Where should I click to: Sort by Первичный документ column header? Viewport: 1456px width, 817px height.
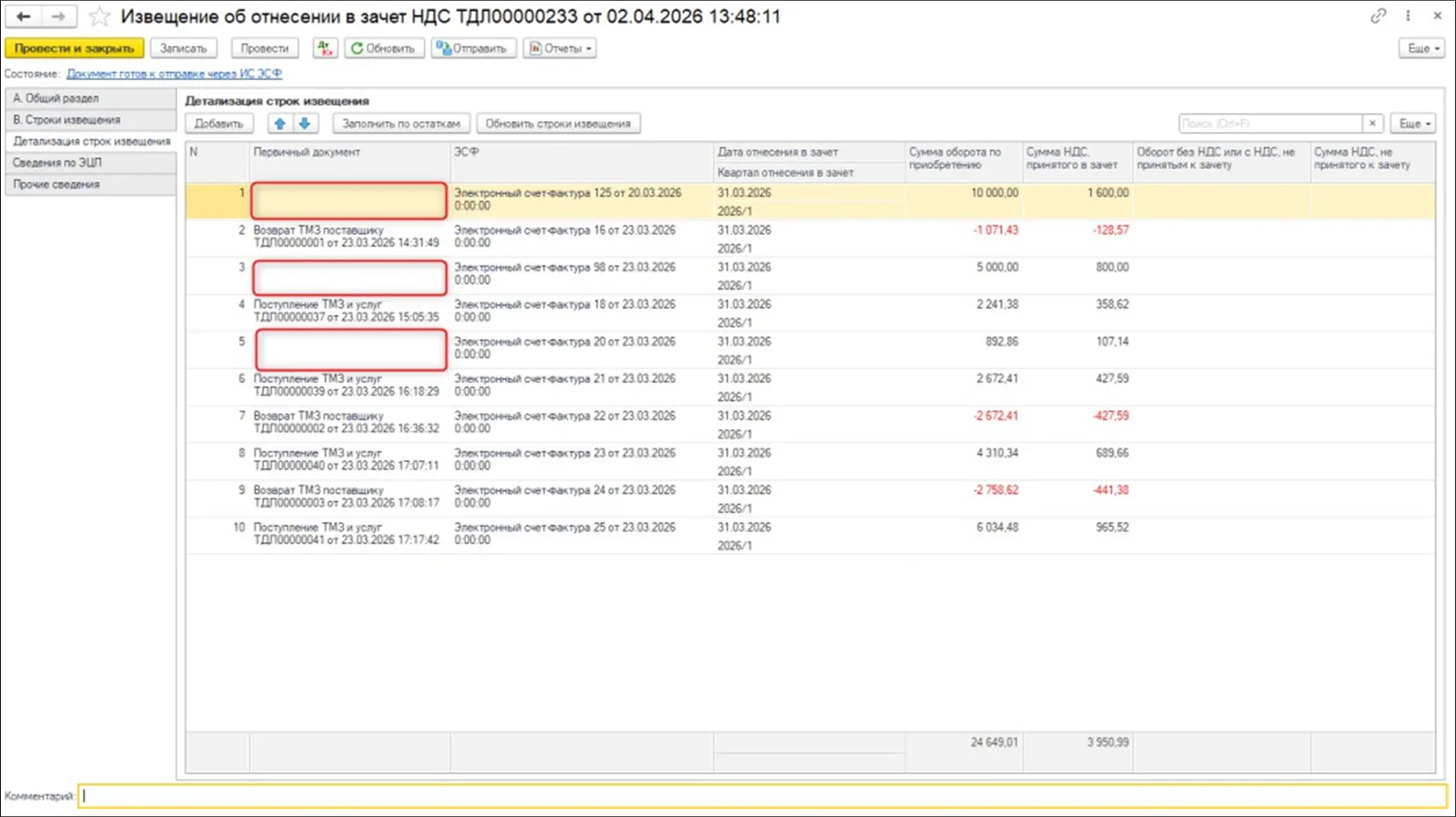(x=349, y=162)
